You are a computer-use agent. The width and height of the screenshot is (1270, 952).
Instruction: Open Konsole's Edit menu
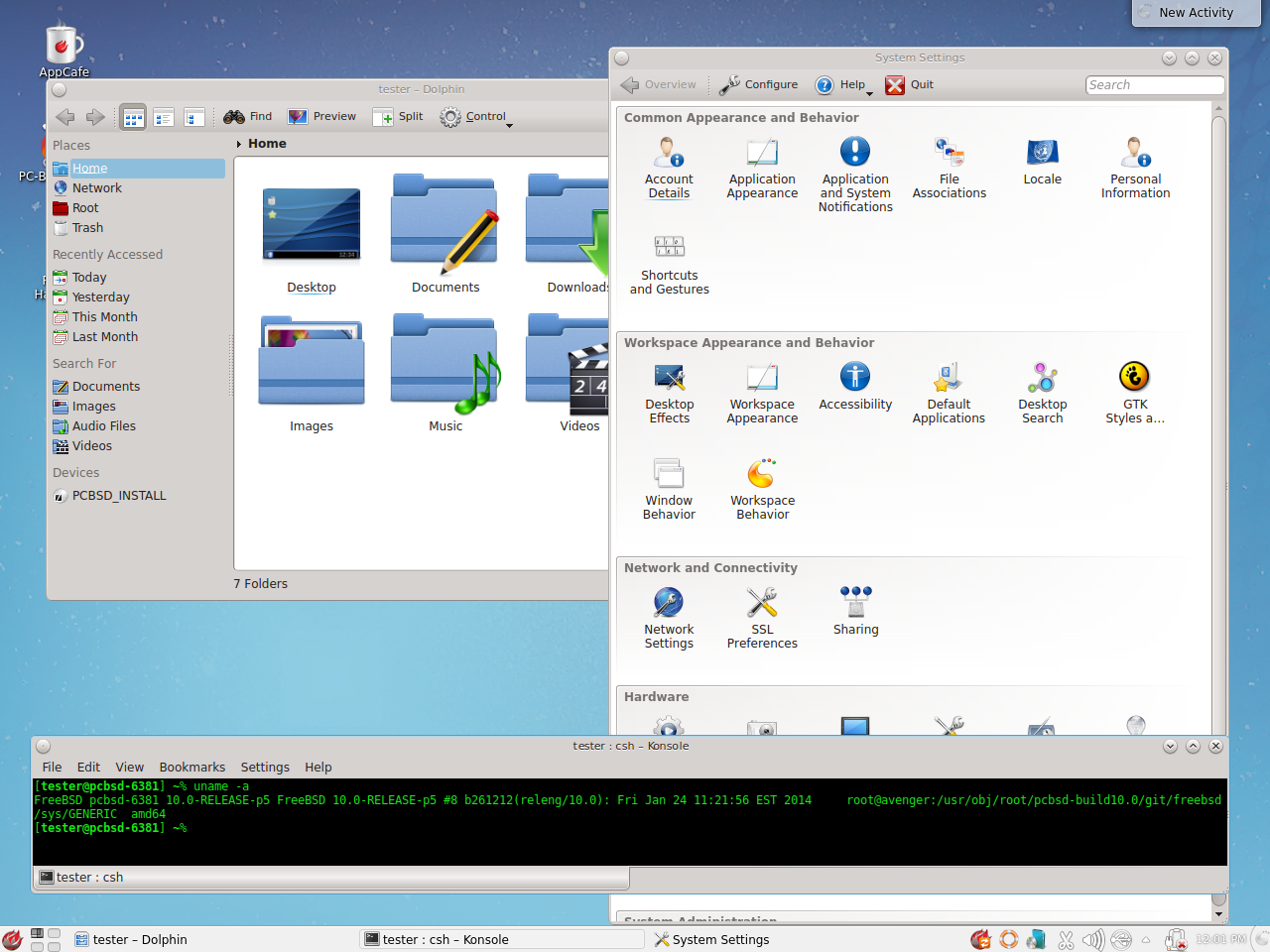pos(88,768)
